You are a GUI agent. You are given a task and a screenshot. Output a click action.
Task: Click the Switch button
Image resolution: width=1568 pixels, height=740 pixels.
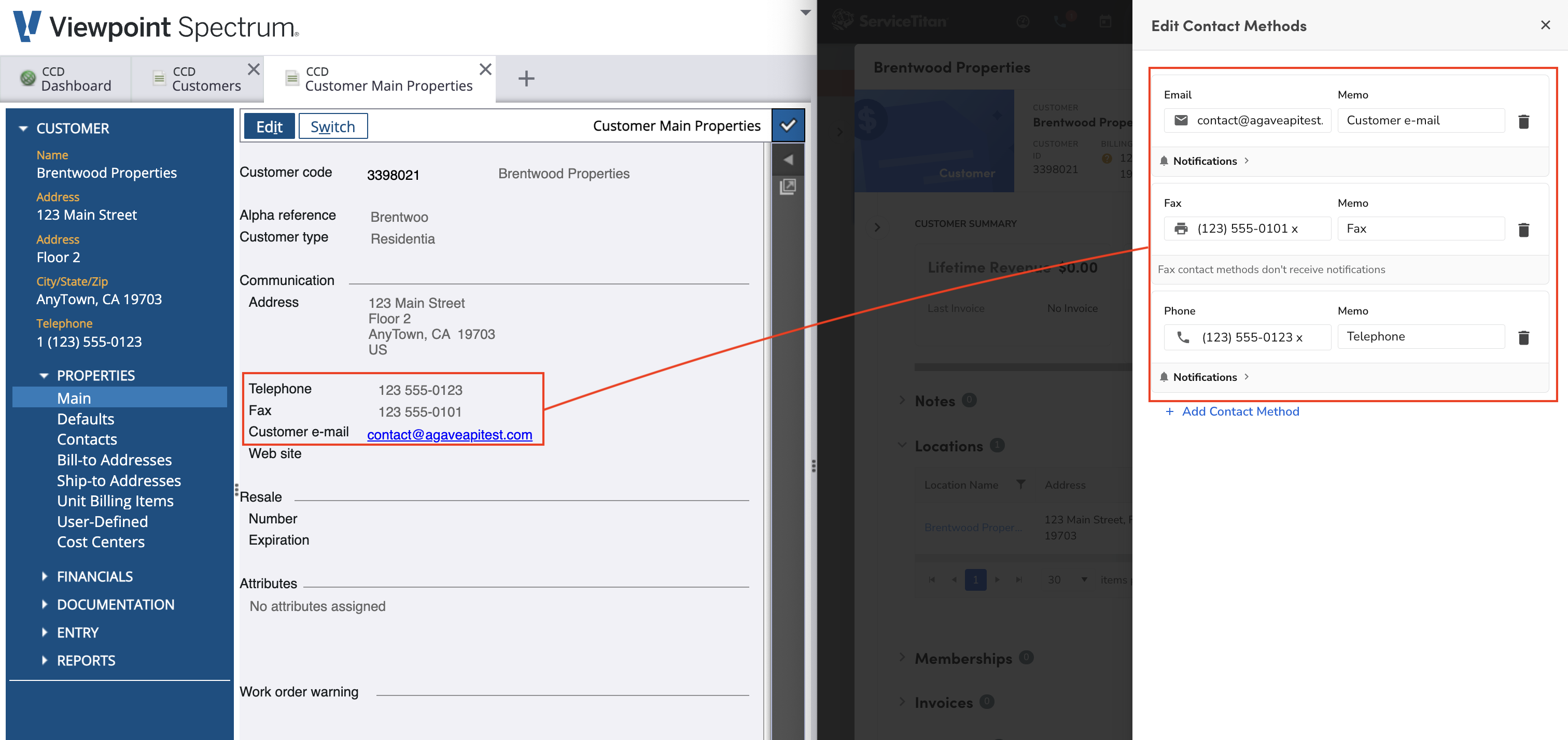(332, 126)
